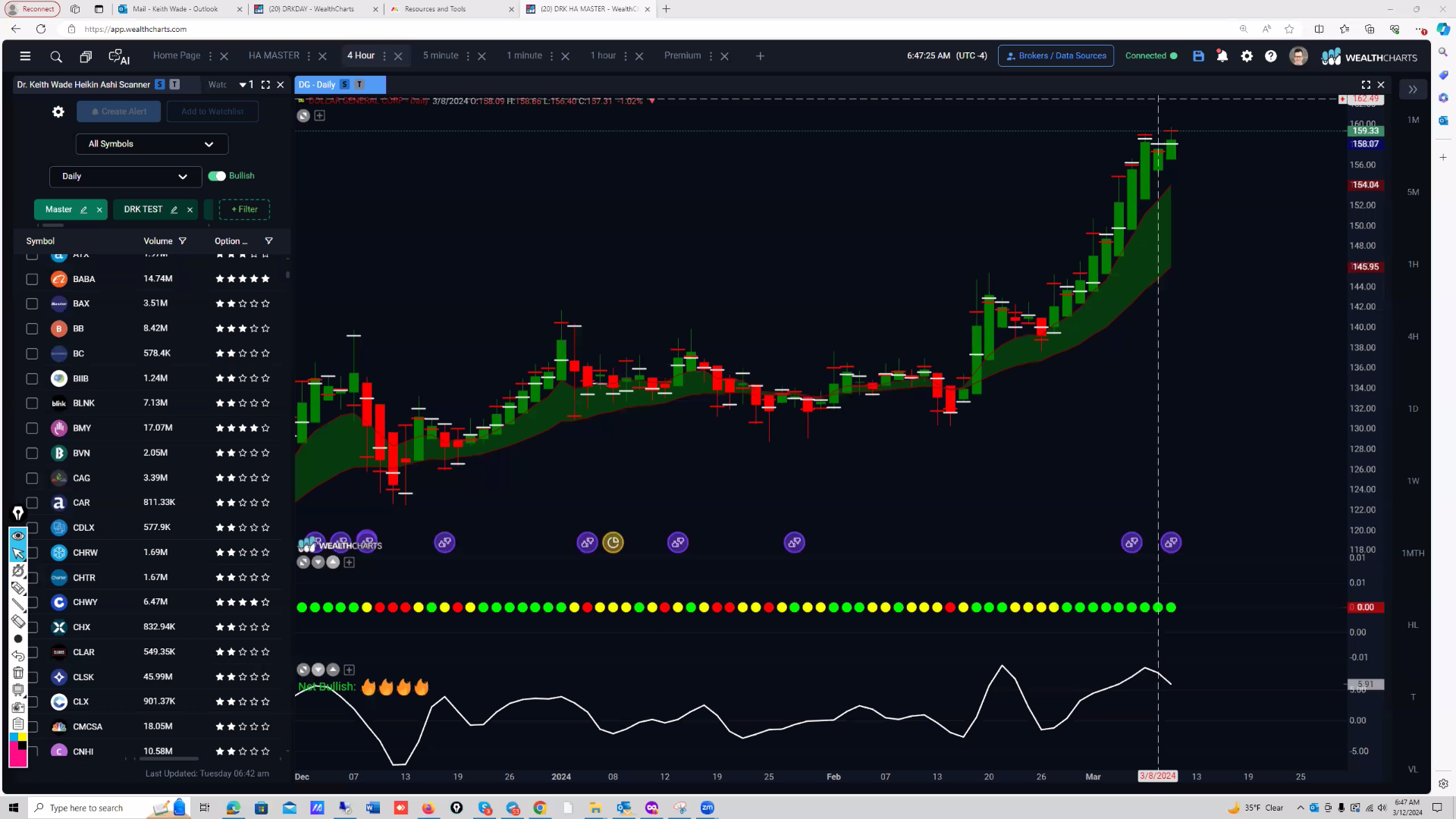Viewport: 1456px width, 819px height.
Task: Open the hamburger main menu
Action: [25, 56]
